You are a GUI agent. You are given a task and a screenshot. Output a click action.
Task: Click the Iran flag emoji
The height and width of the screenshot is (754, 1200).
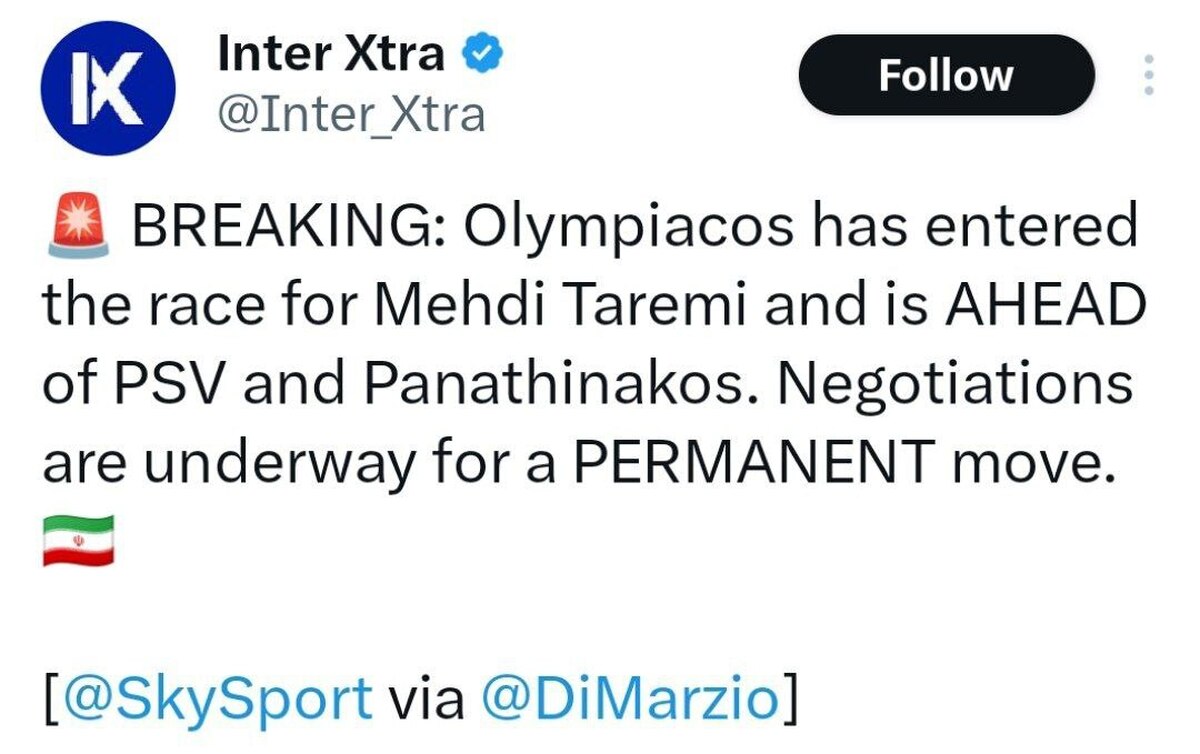(78, 541)
